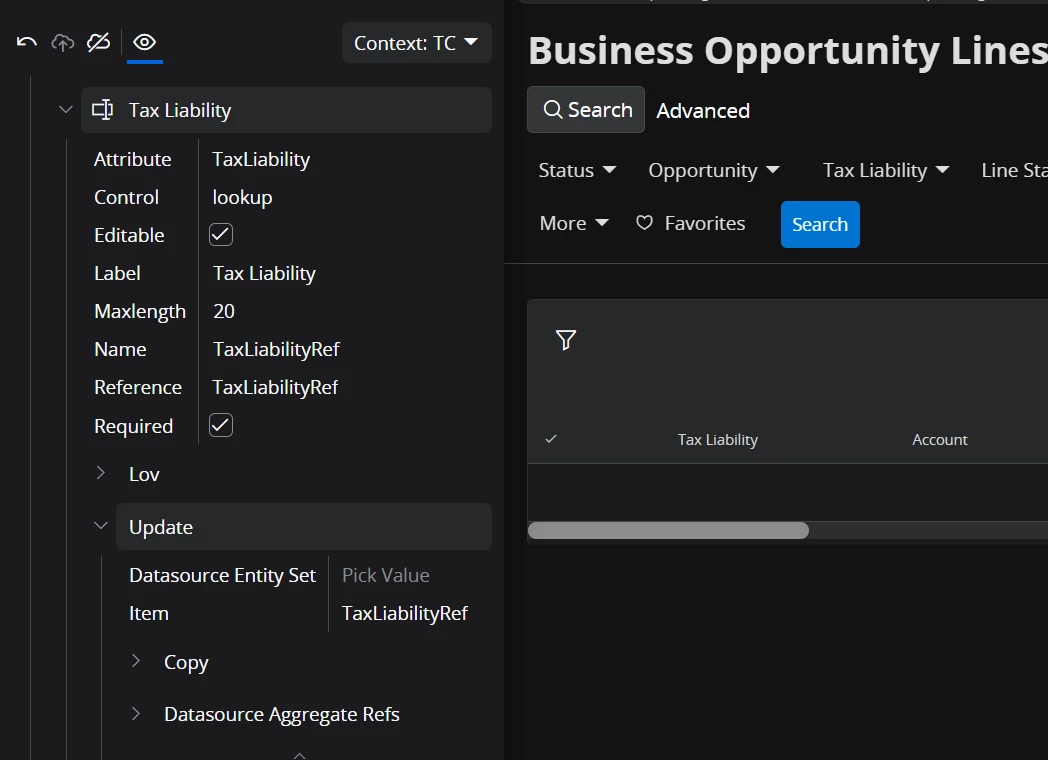The height and width of the screenshot is (760, 1048).
Task: Expand the Copy node
Action: click(135, 661)
